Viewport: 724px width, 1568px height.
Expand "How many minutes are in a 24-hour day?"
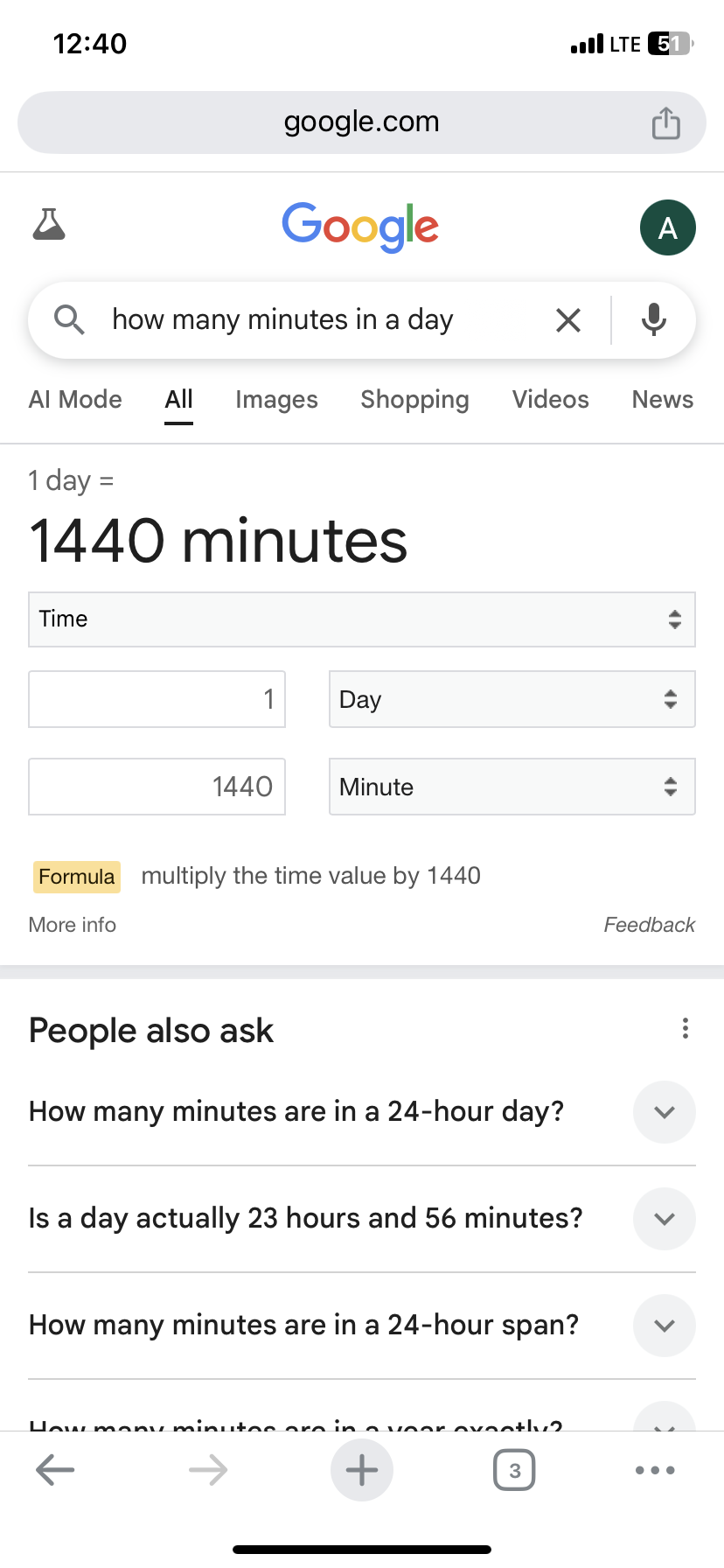coord(664,1112)
